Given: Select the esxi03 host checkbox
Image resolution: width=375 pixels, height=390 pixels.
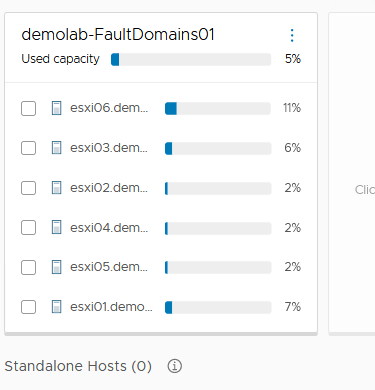Looking at the screenshot, I should (x=28, y=148).
